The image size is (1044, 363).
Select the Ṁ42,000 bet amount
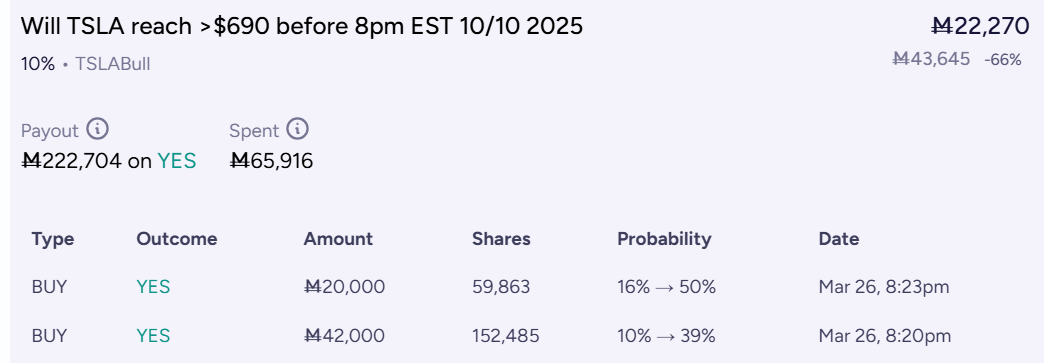344,336
